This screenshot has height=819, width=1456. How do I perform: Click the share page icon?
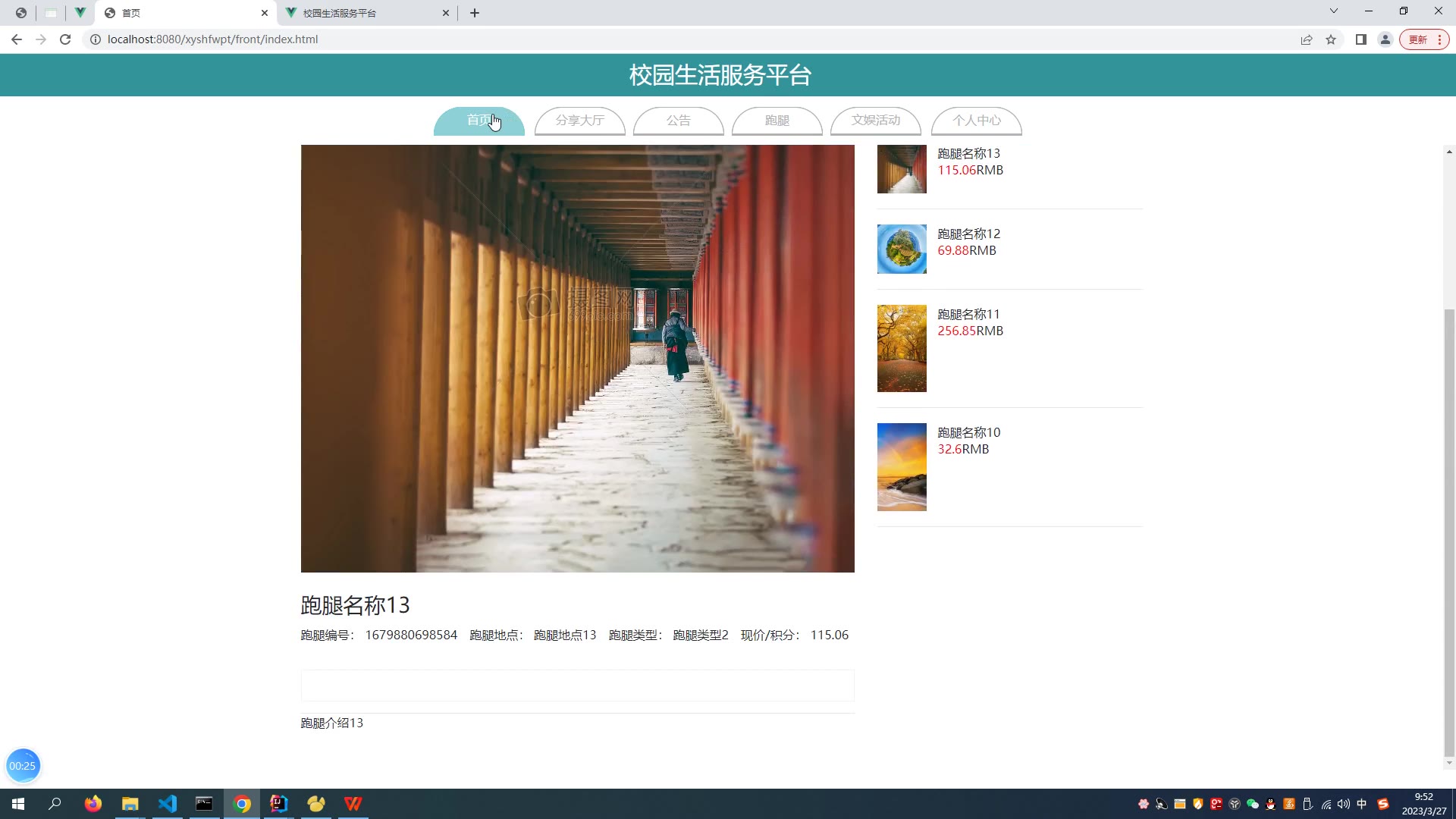pyautogui.click(x=1307, y=39)
